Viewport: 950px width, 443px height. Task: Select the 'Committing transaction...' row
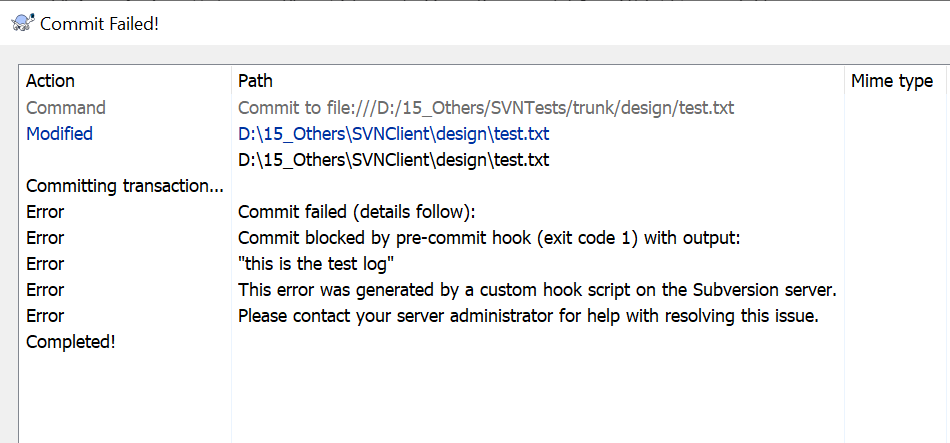[x=125, y=185]
